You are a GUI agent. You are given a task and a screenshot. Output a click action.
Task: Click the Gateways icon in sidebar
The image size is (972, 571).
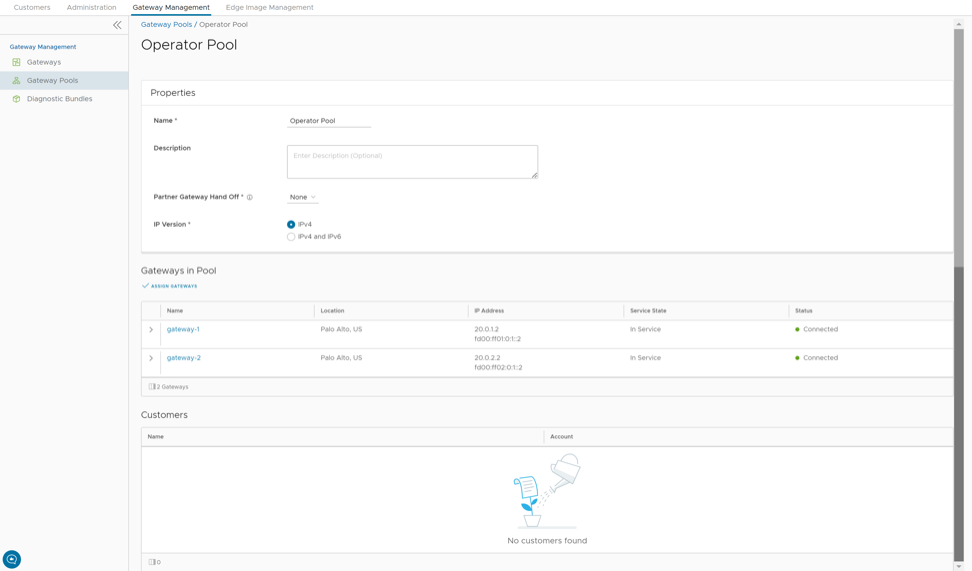tap(16, 62)
